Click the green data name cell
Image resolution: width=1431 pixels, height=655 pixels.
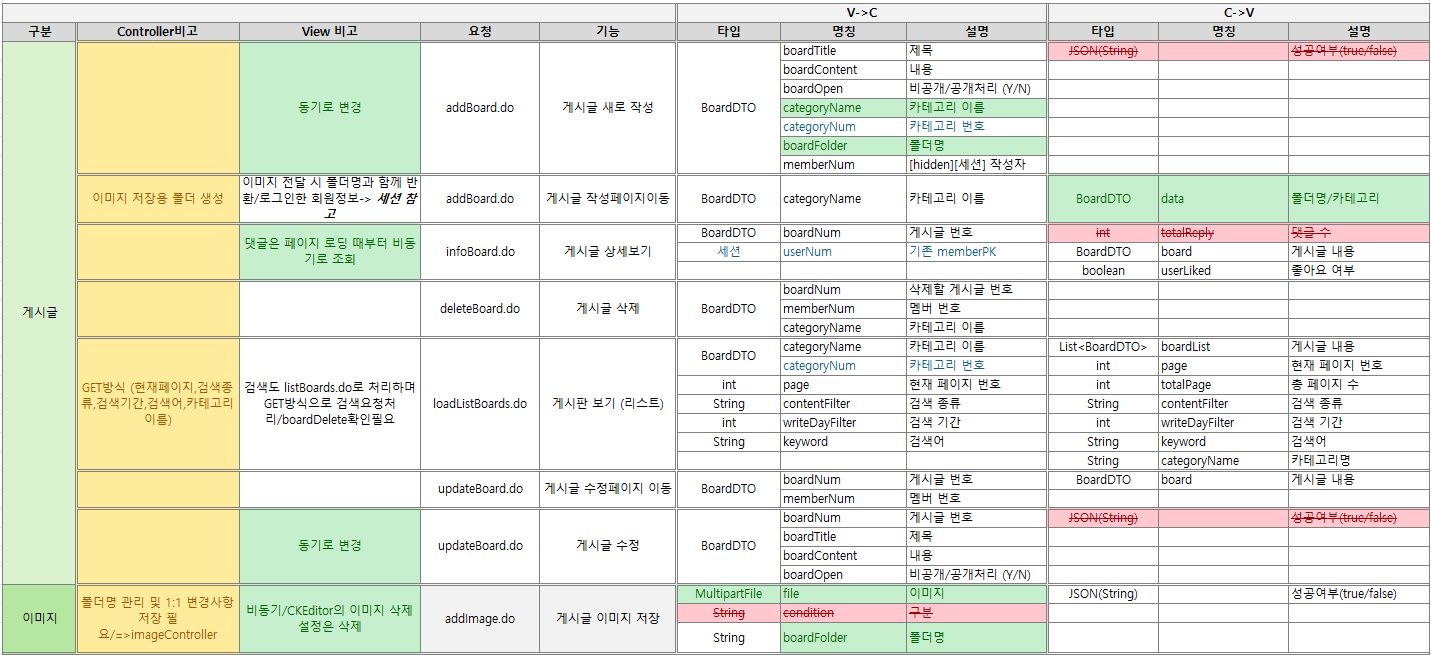pyautogui.click(x=1223, y=199)
